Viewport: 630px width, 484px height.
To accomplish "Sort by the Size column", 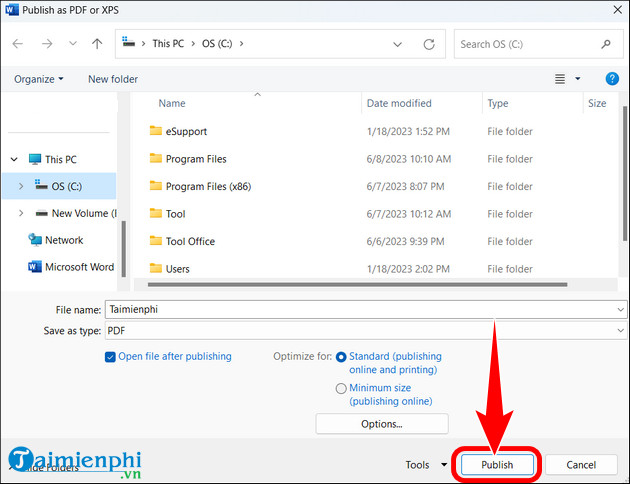I will (x=597, y=103).
